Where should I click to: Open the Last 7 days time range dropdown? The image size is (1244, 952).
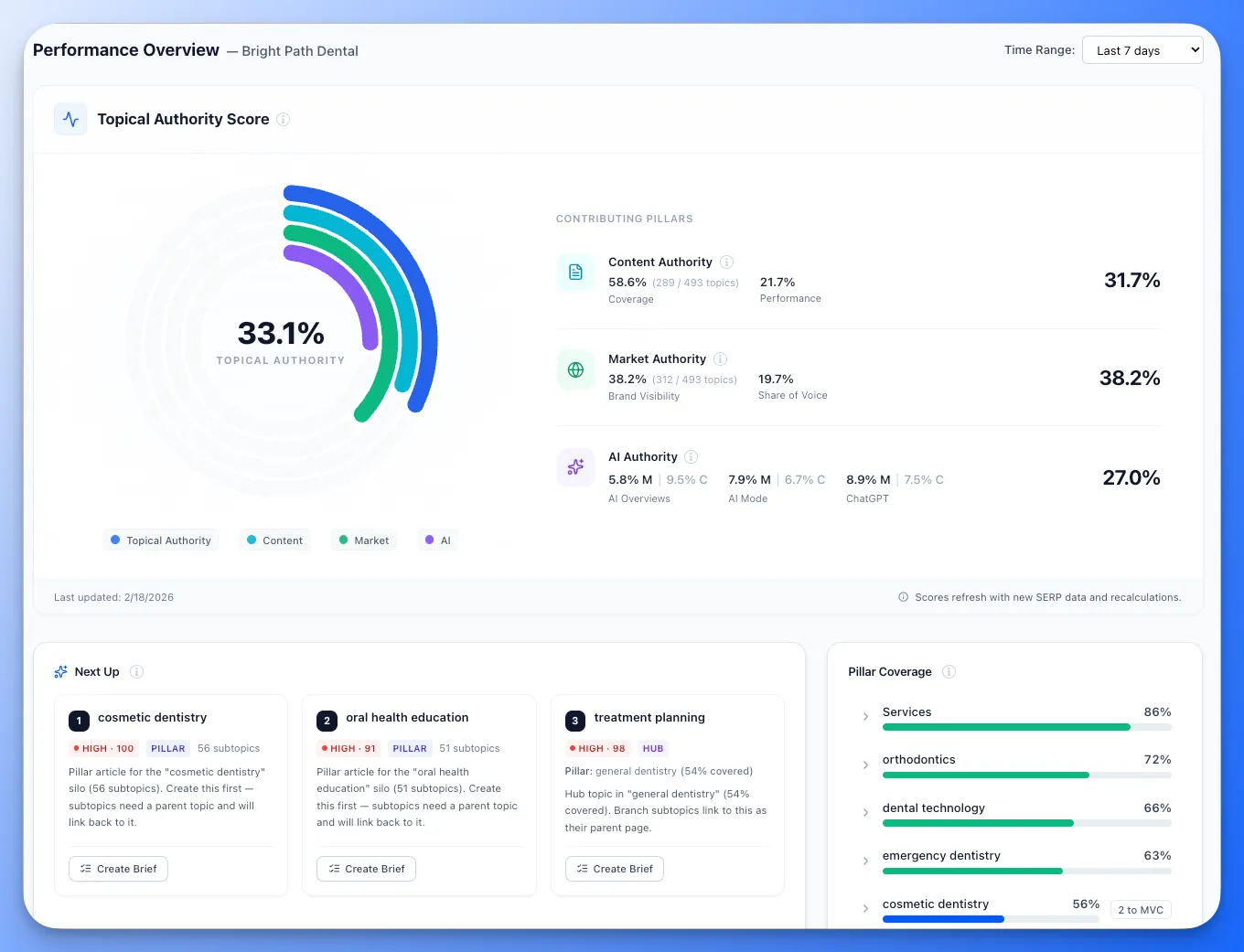point(1142,49)
